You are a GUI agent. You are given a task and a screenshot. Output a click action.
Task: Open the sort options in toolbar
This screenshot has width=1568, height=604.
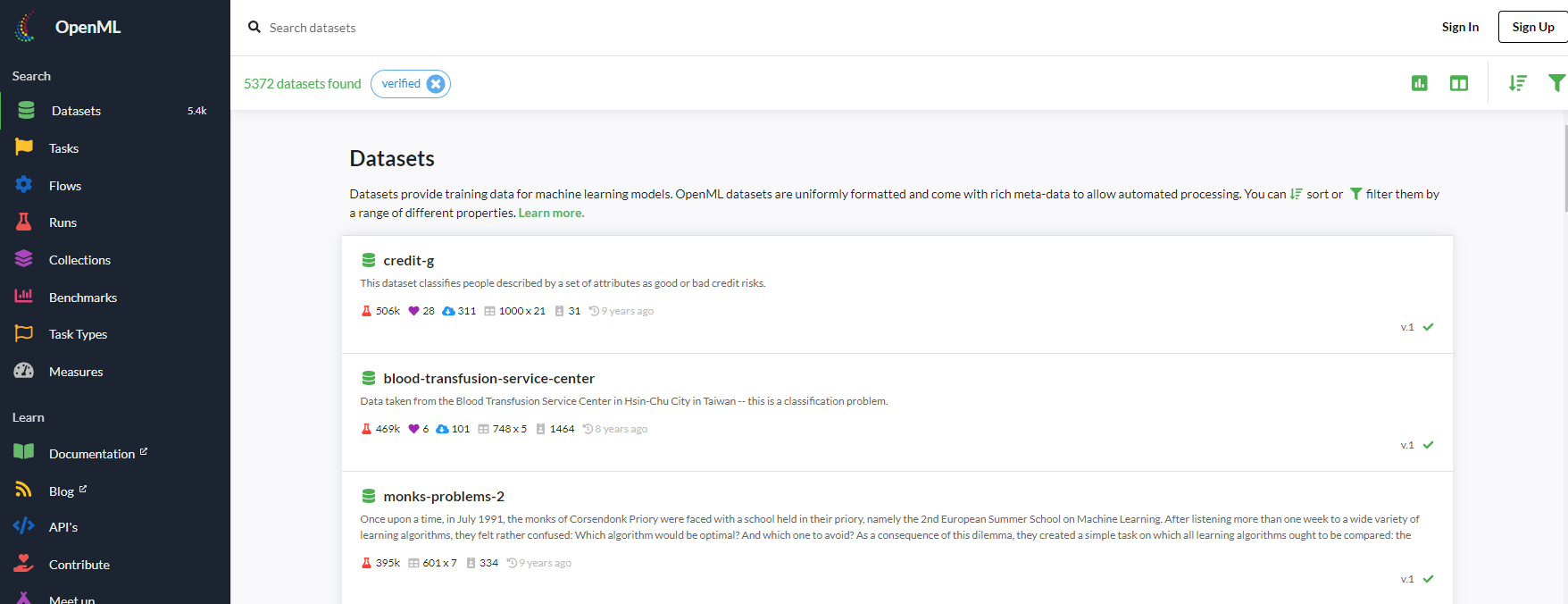(x=1518, y=83)
